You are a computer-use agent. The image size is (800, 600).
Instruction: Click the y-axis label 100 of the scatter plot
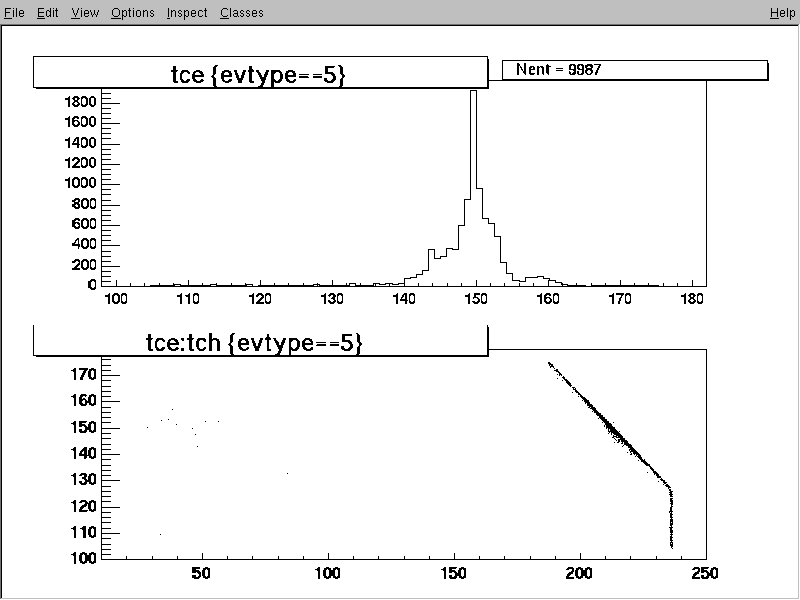(83, 558)
